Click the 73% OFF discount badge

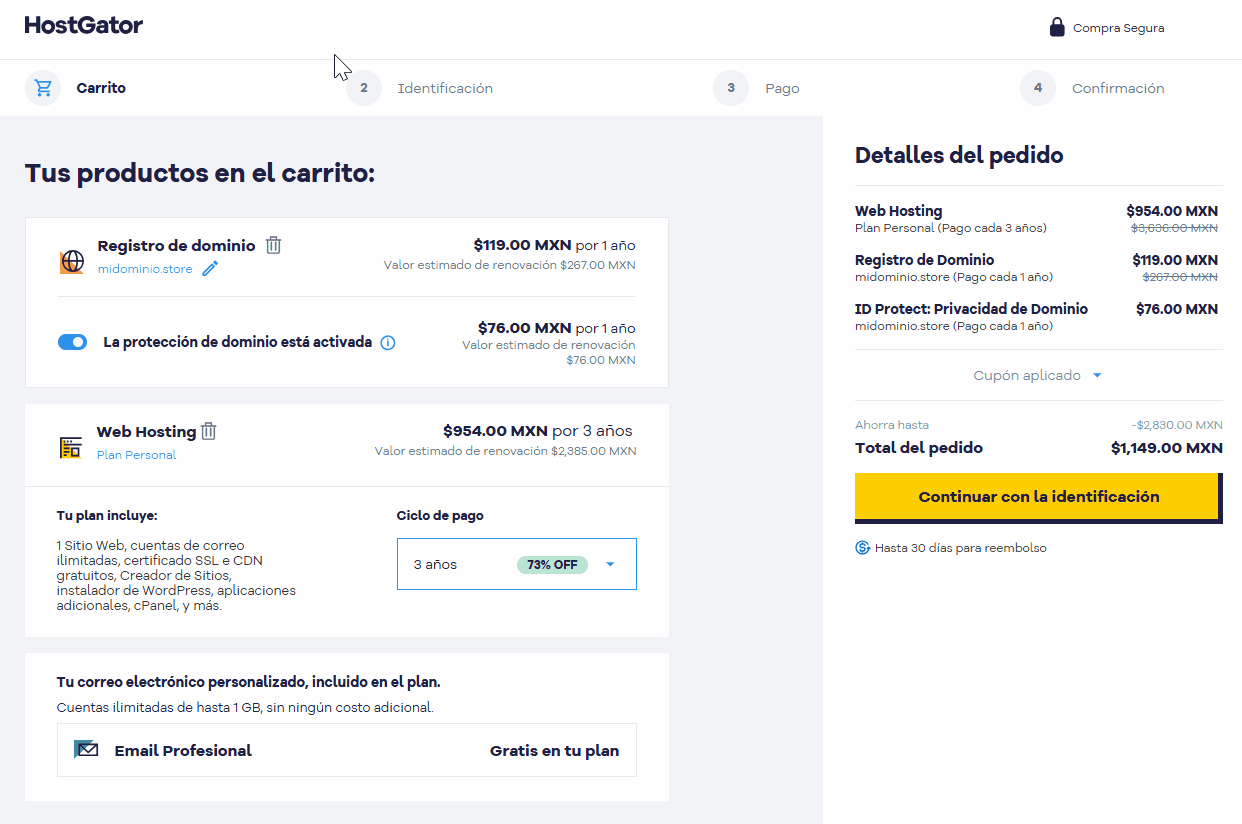point(552,564)
